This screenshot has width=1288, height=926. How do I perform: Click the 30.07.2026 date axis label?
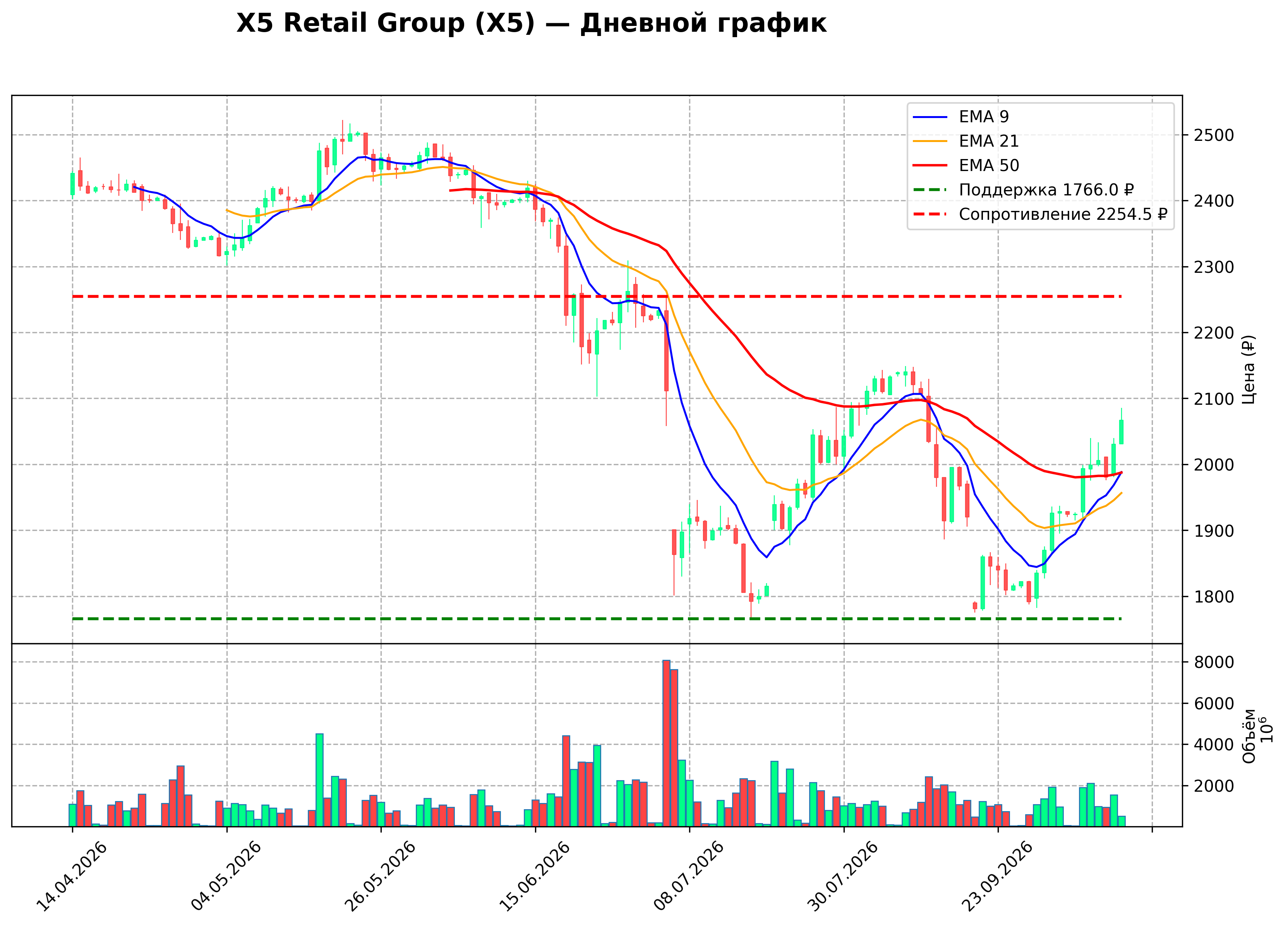pos(843,876)
